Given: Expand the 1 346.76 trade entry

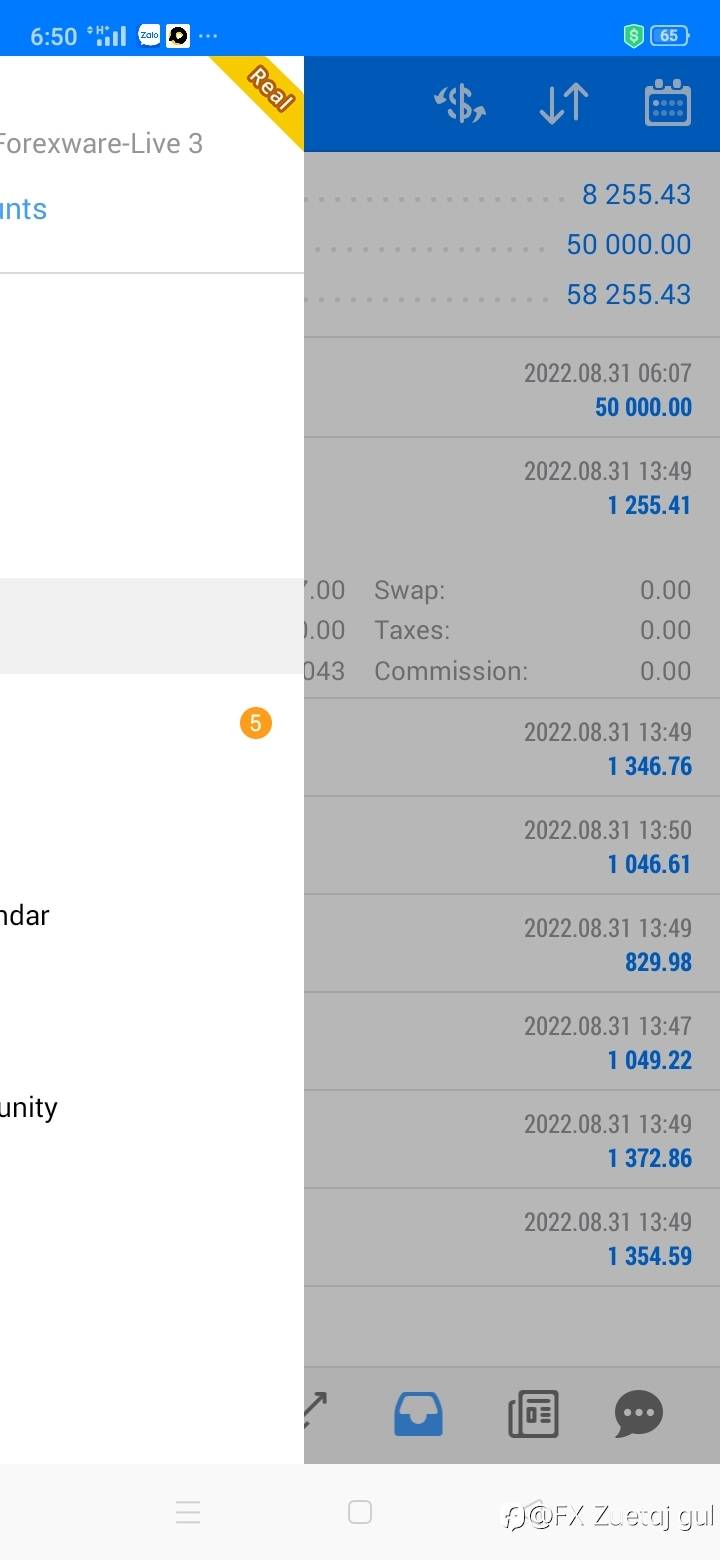Looking at the screenshot, I should (x=510, y=748).
